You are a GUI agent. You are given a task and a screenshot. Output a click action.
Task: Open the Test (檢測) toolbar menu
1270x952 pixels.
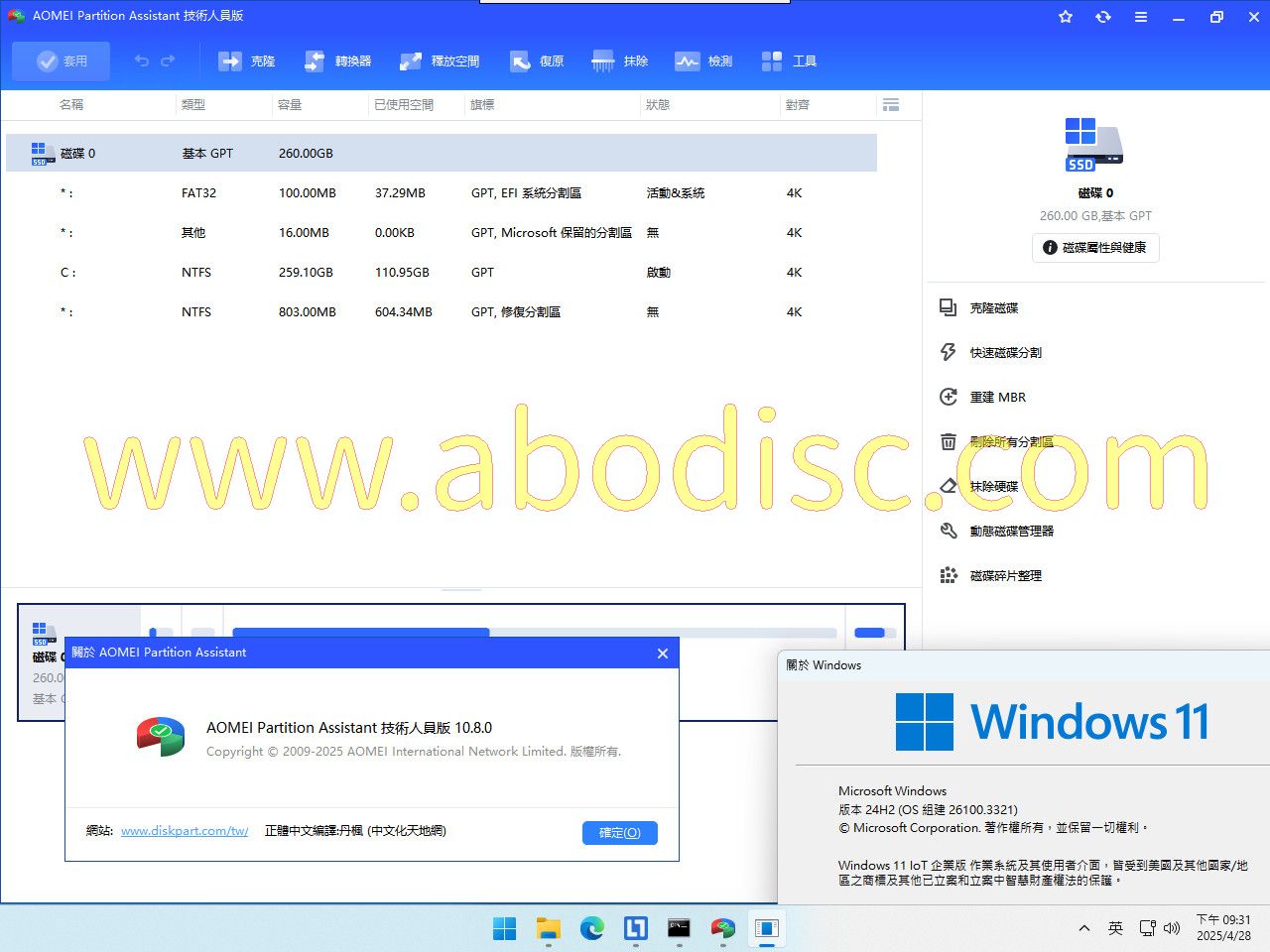[x=703, y=61]
